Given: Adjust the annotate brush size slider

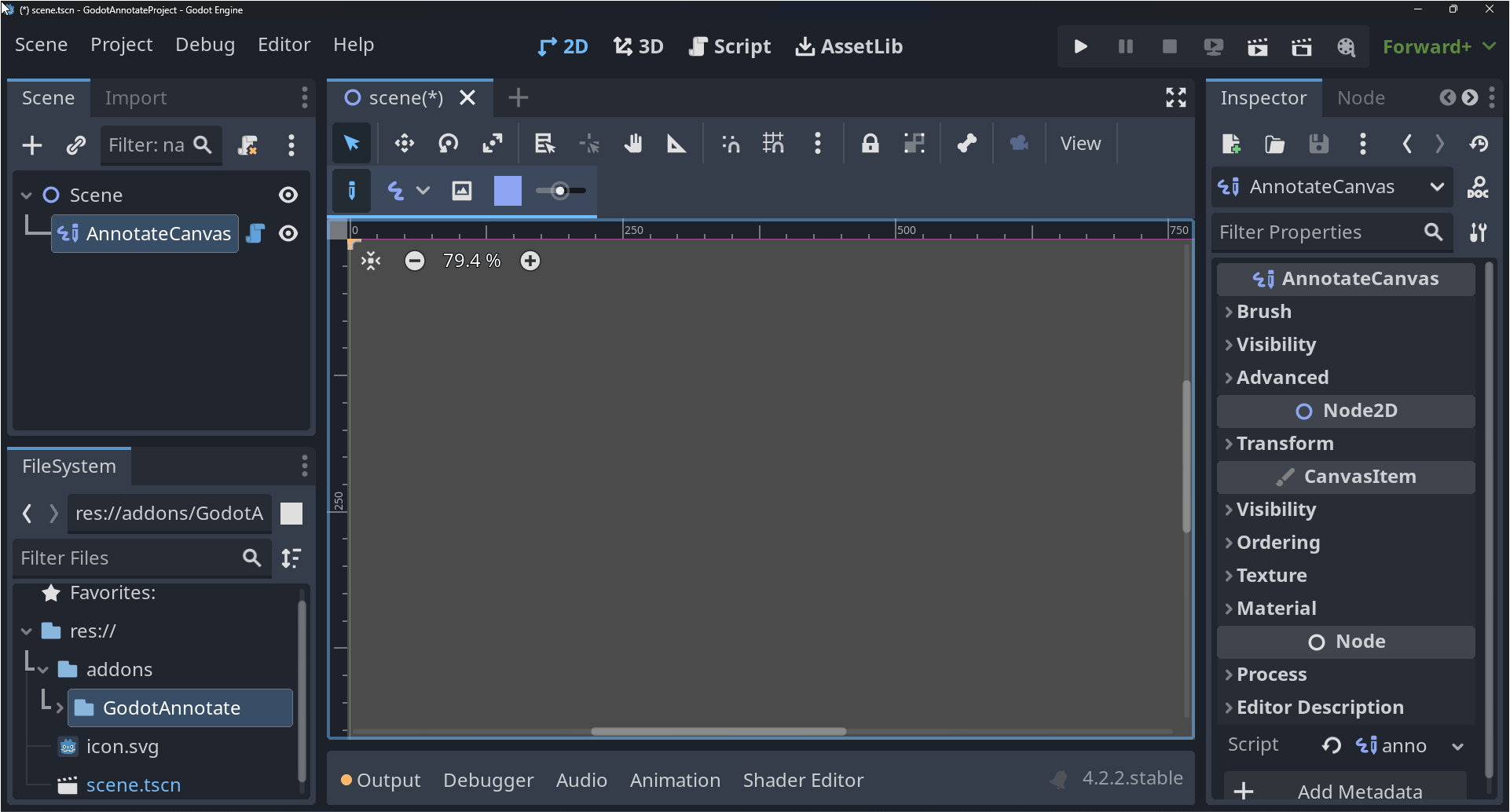Looking at the screenshot, I should tap(561, 191).
